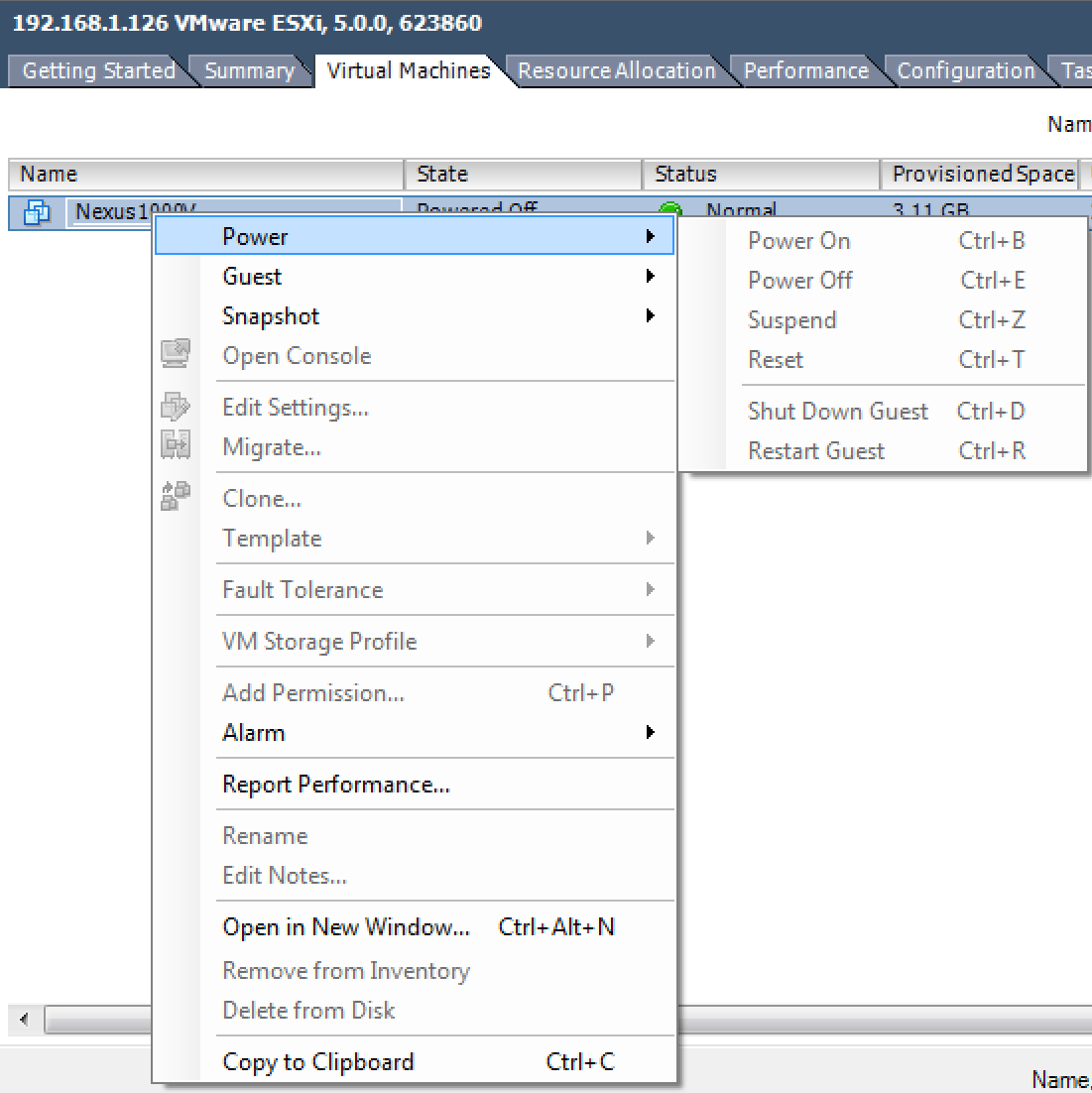Click Restart Guest in submenu
This screenshot has height=1093, width=1092.
coord(883,451)
